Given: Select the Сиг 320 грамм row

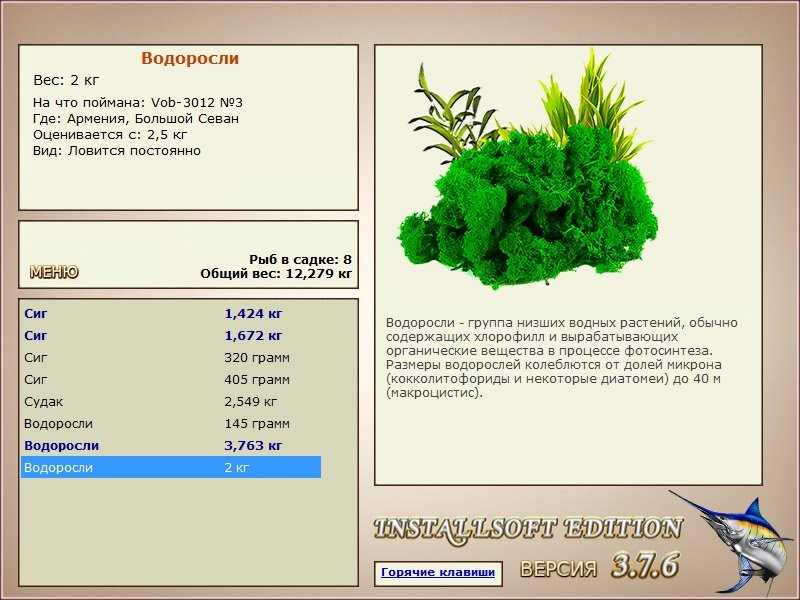Looking at the screenshot, I should tap(171, 358).
